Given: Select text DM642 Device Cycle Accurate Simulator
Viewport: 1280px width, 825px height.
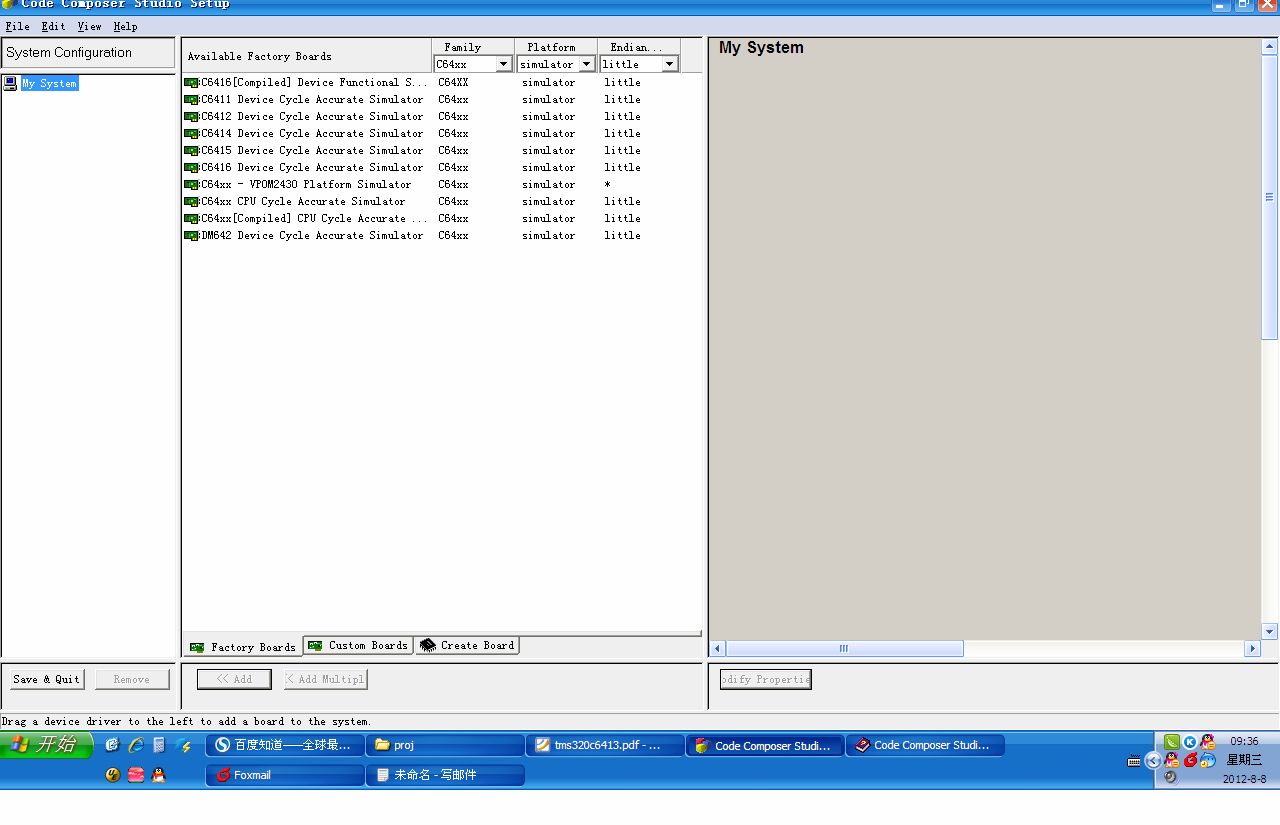Looking at the screenshot, I should [x=312, y=236].
